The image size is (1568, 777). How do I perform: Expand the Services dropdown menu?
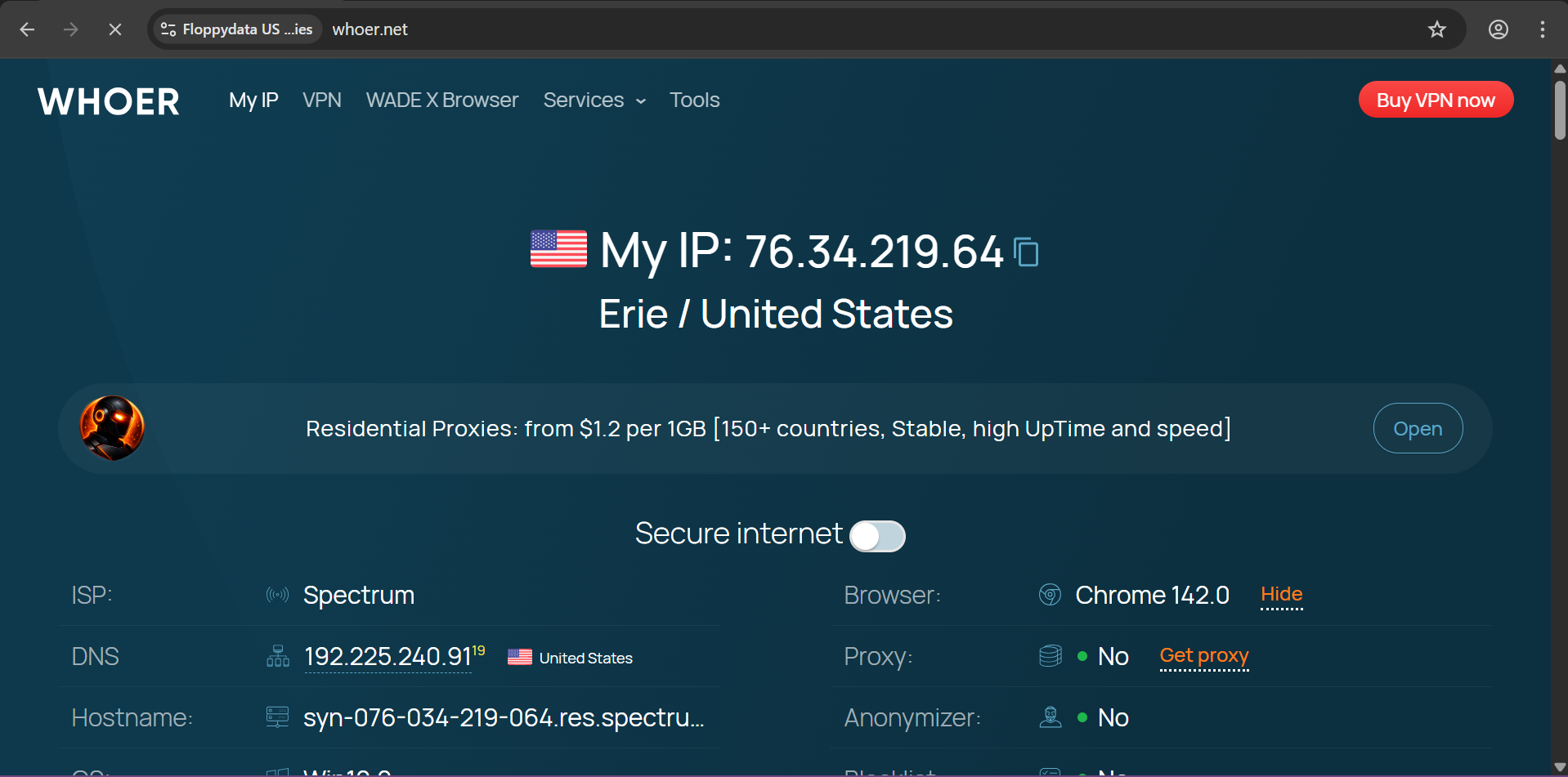(594, 100)
